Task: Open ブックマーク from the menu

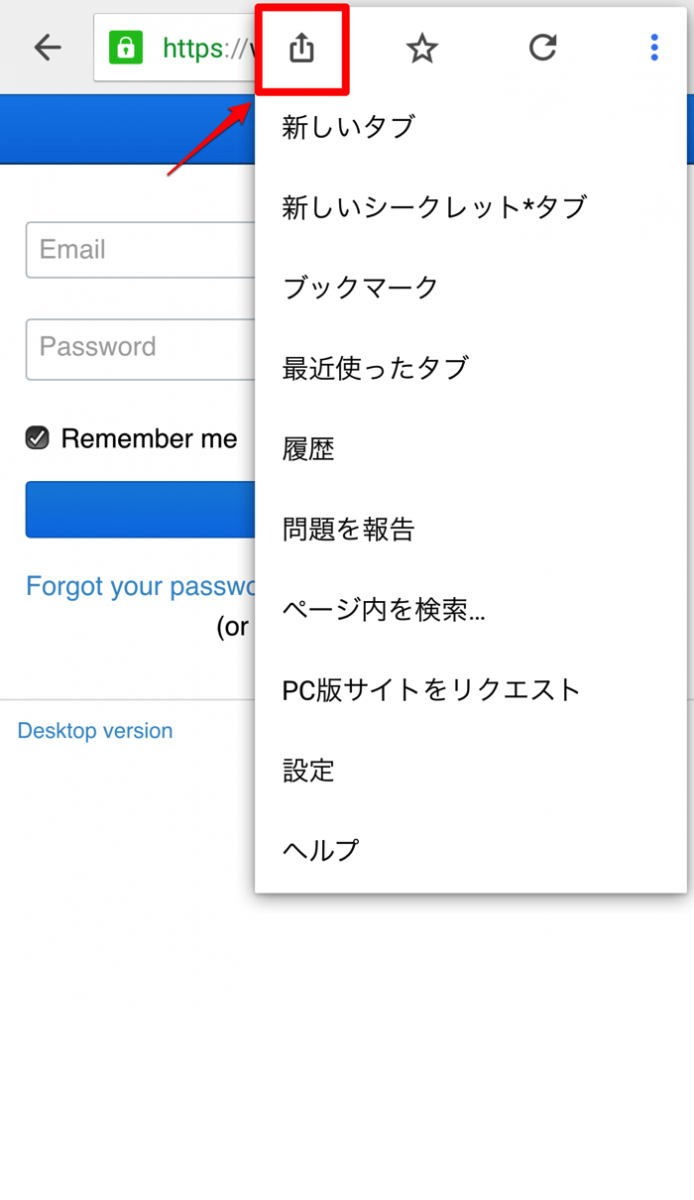Action: coord(359,287)
